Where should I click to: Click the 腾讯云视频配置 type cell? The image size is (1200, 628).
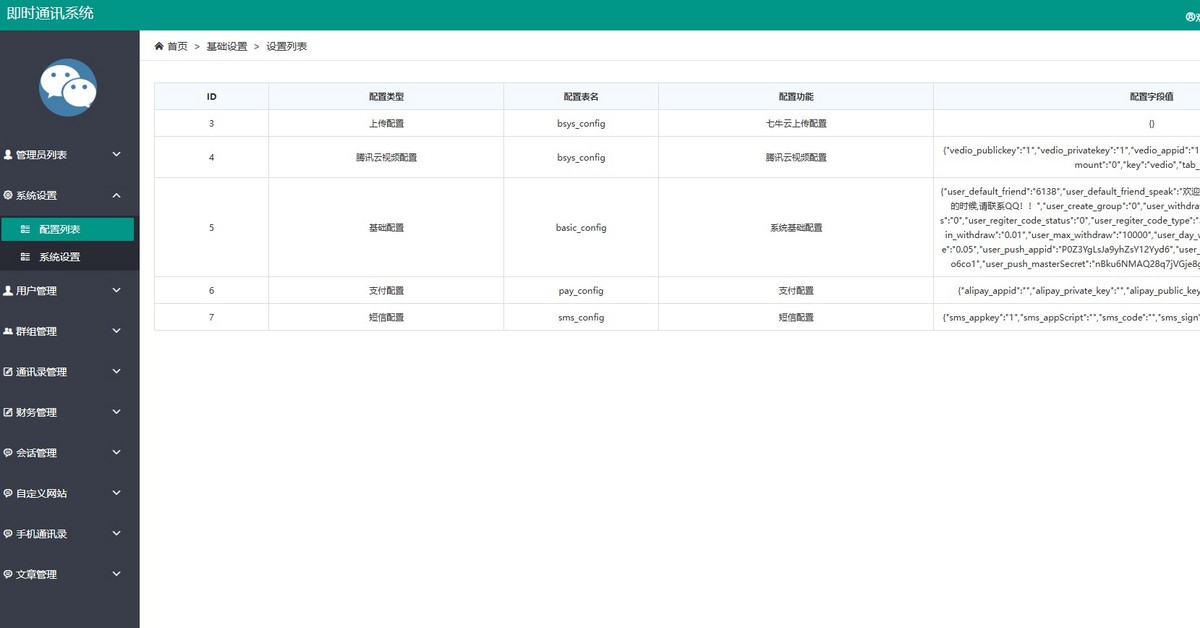point(386,157)
